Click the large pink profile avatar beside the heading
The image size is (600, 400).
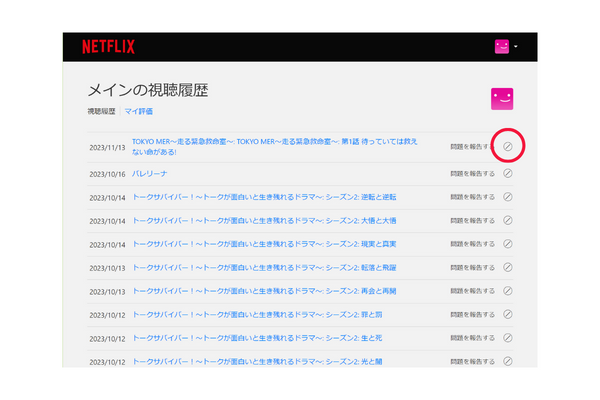(x=502, y=99)
